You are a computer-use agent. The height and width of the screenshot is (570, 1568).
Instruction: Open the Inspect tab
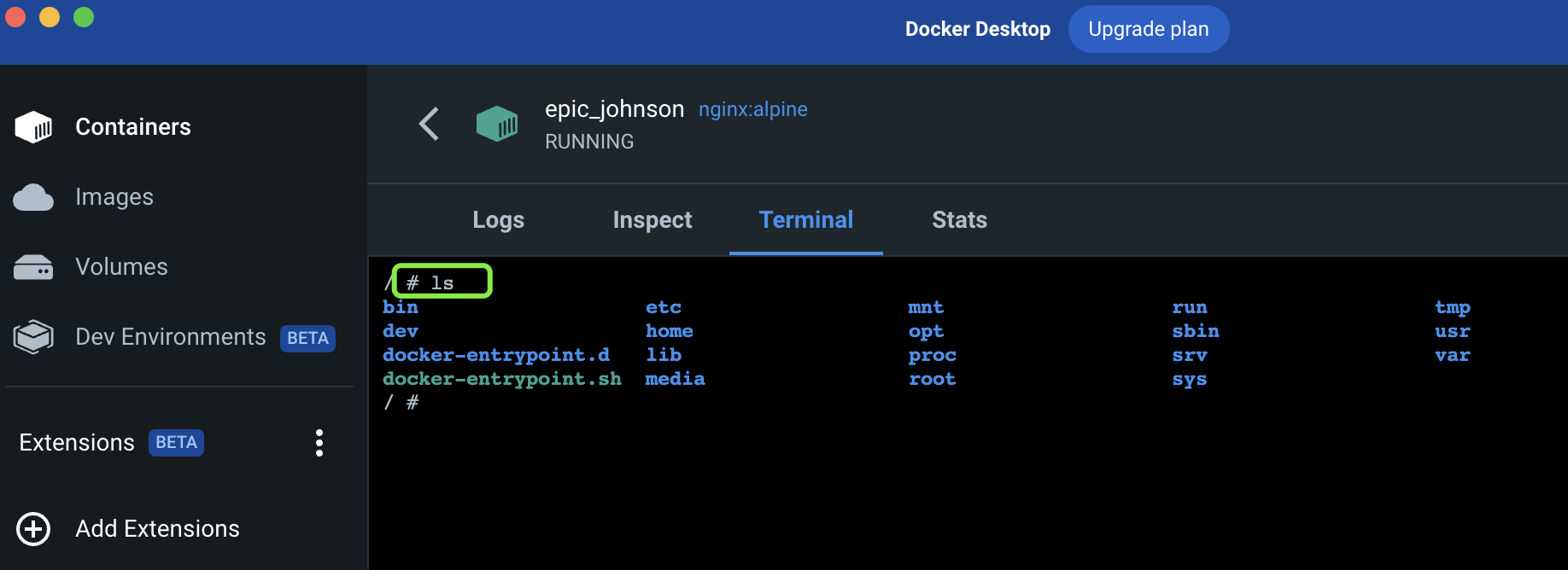coord(652,220)
